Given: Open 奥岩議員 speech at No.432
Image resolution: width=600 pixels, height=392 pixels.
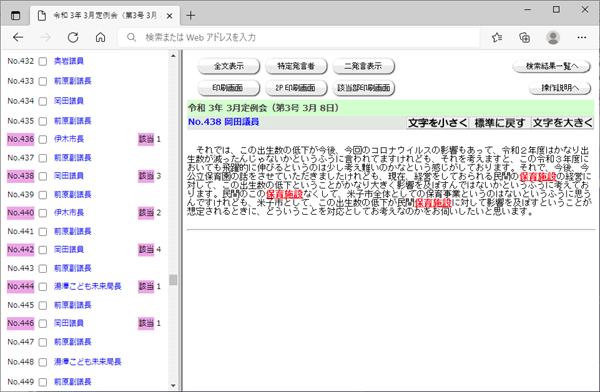Looking at the screenshot, I should pyautogui.click(x=68, y=61).
